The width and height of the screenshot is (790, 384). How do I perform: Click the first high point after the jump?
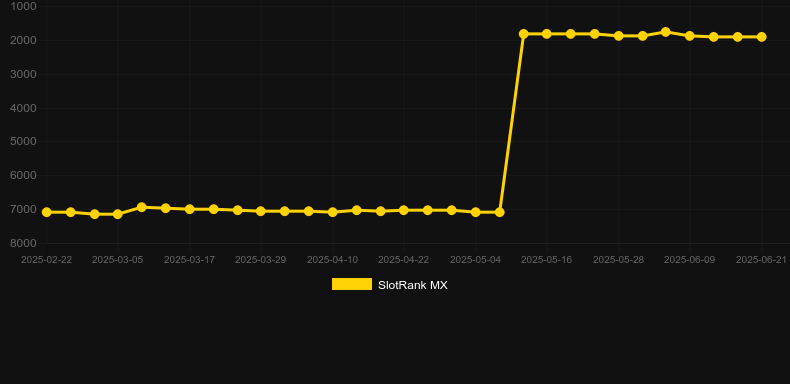(x=523, y=34)
